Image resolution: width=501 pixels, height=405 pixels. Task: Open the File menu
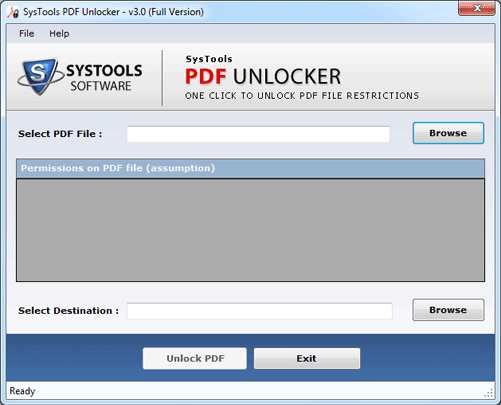point(26,34)
